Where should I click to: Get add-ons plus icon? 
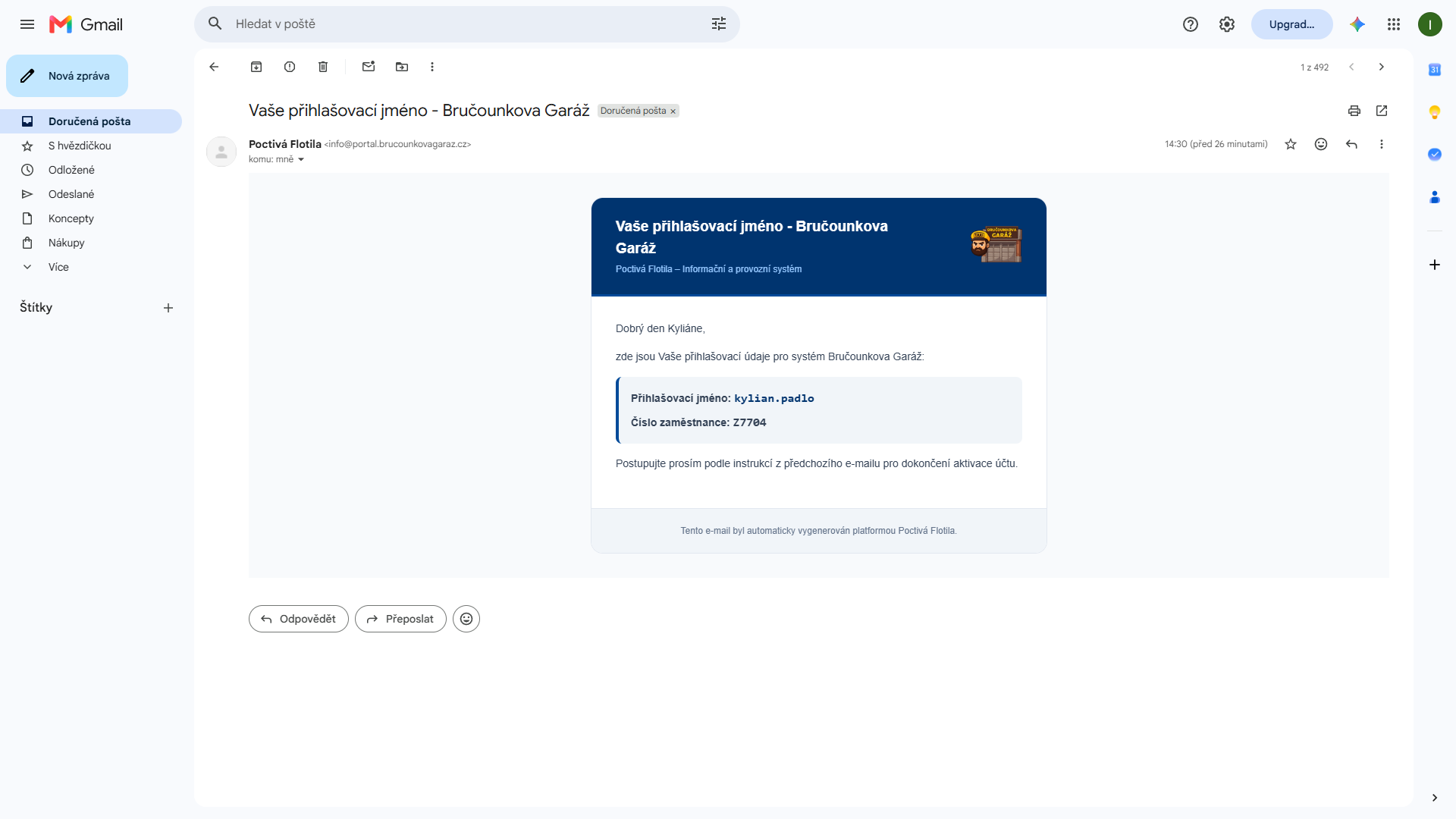pyautogui.click(x=1435, y=265)
